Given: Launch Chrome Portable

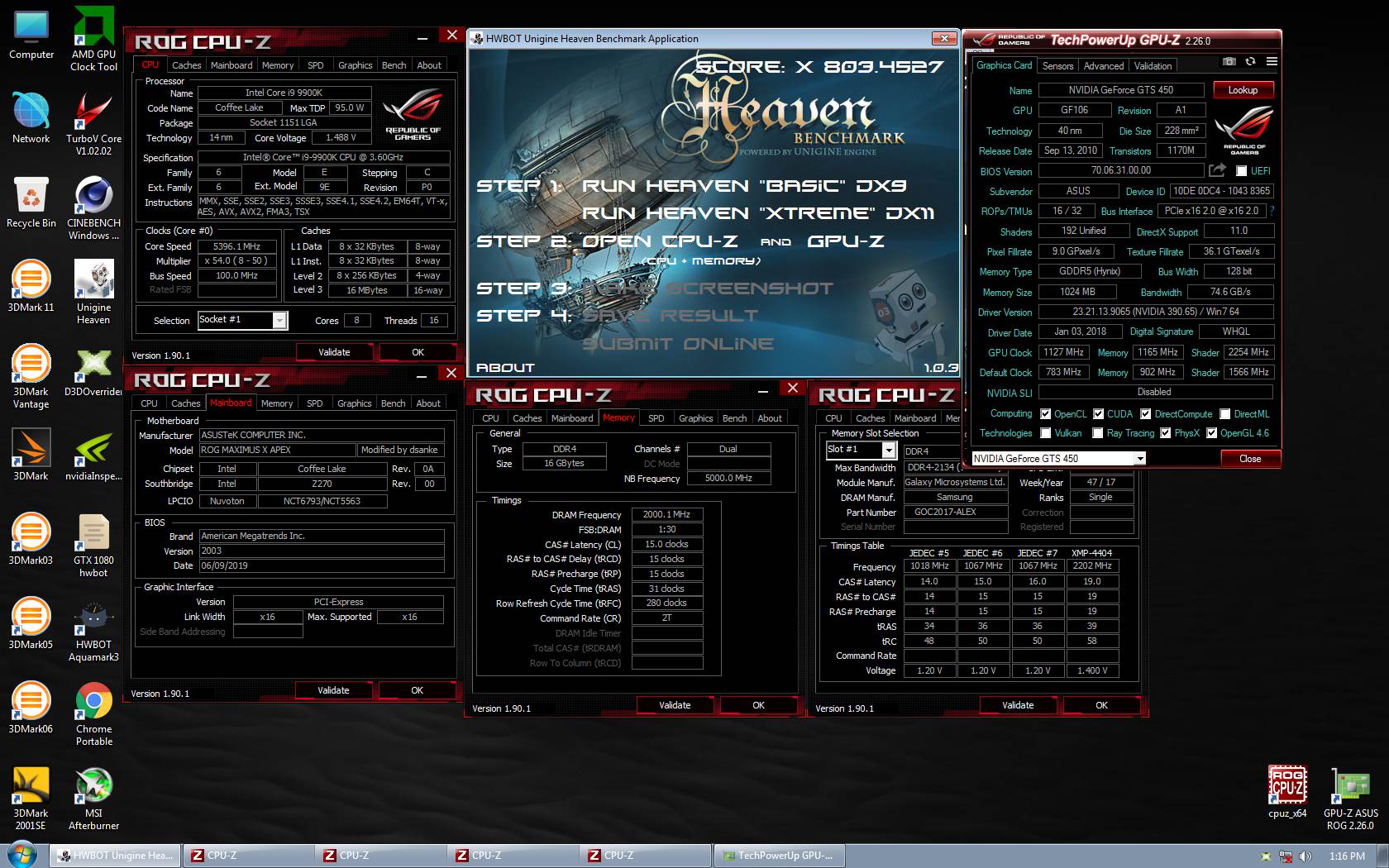Looking at the screenshot, I should tap(93, 713).
